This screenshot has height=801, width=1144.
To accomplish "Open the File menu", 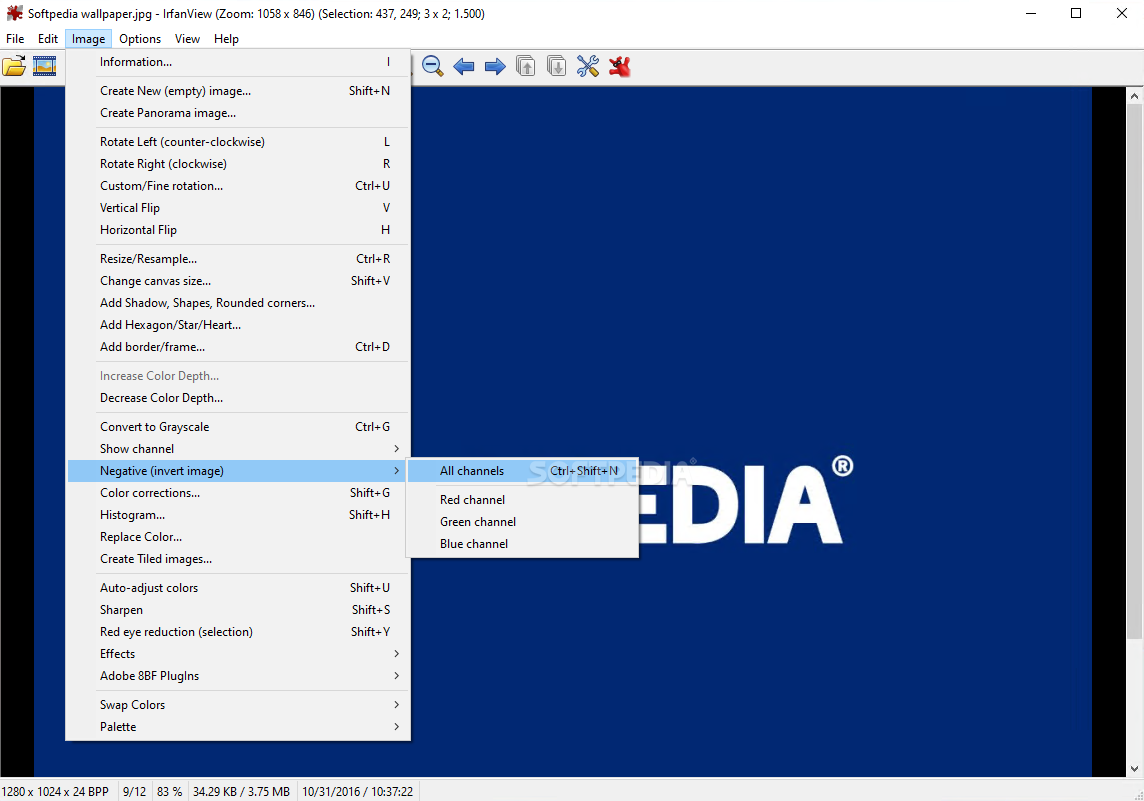I will click(x=15, y=39).
